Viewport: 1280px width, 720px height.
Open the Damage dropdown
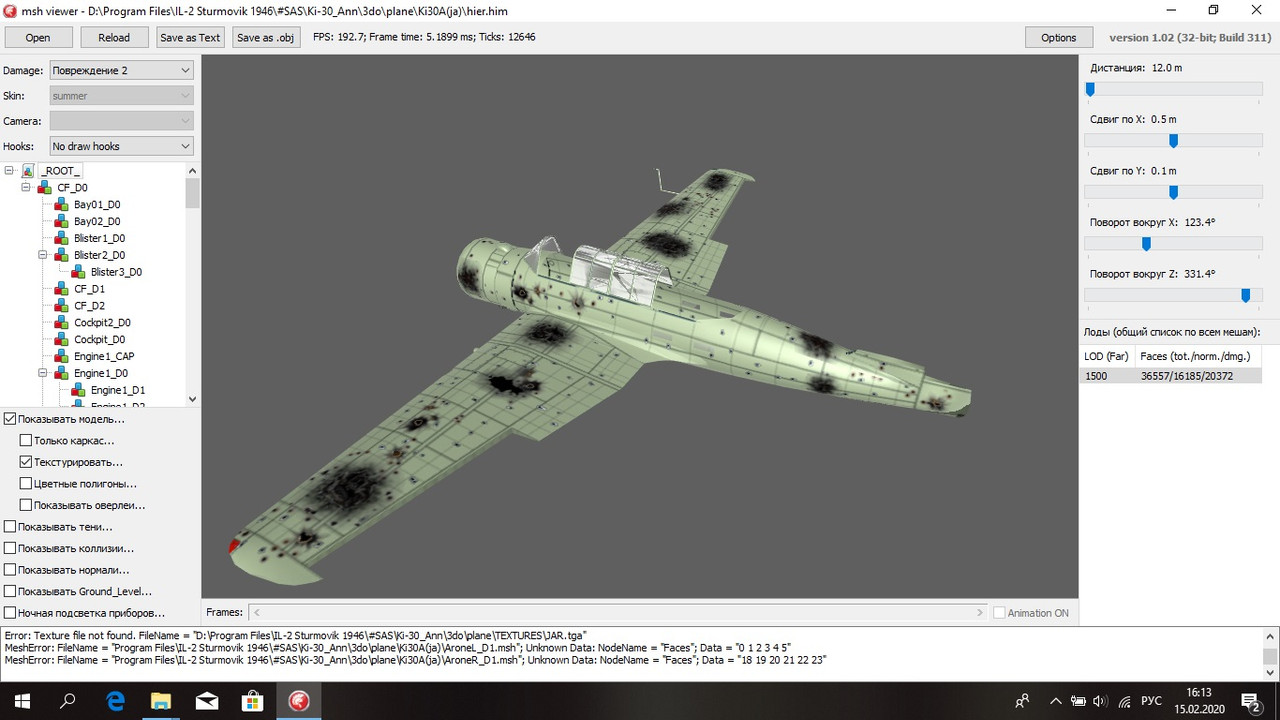pyautogui.click(x=121, y=70)
